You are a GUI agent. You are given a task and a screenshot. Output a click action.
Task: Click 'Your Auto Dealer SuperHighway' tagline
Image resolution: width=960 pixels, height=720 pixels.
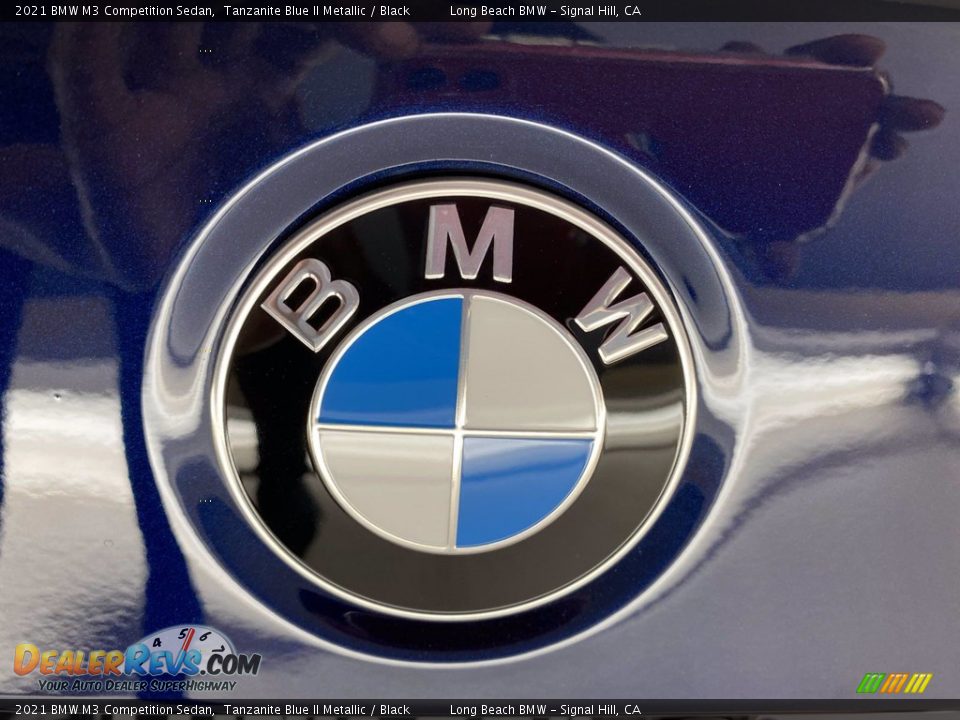(137, 686)
